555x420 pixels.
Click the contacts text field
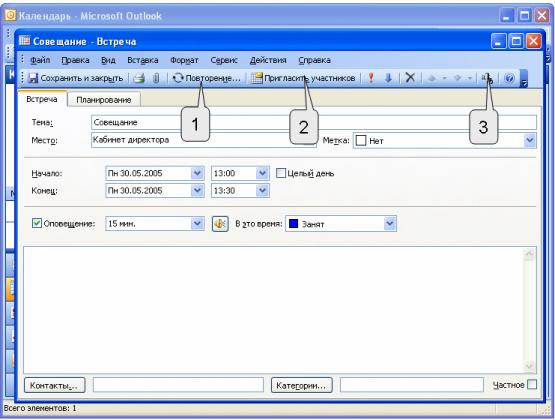click(x=178, y=385)
